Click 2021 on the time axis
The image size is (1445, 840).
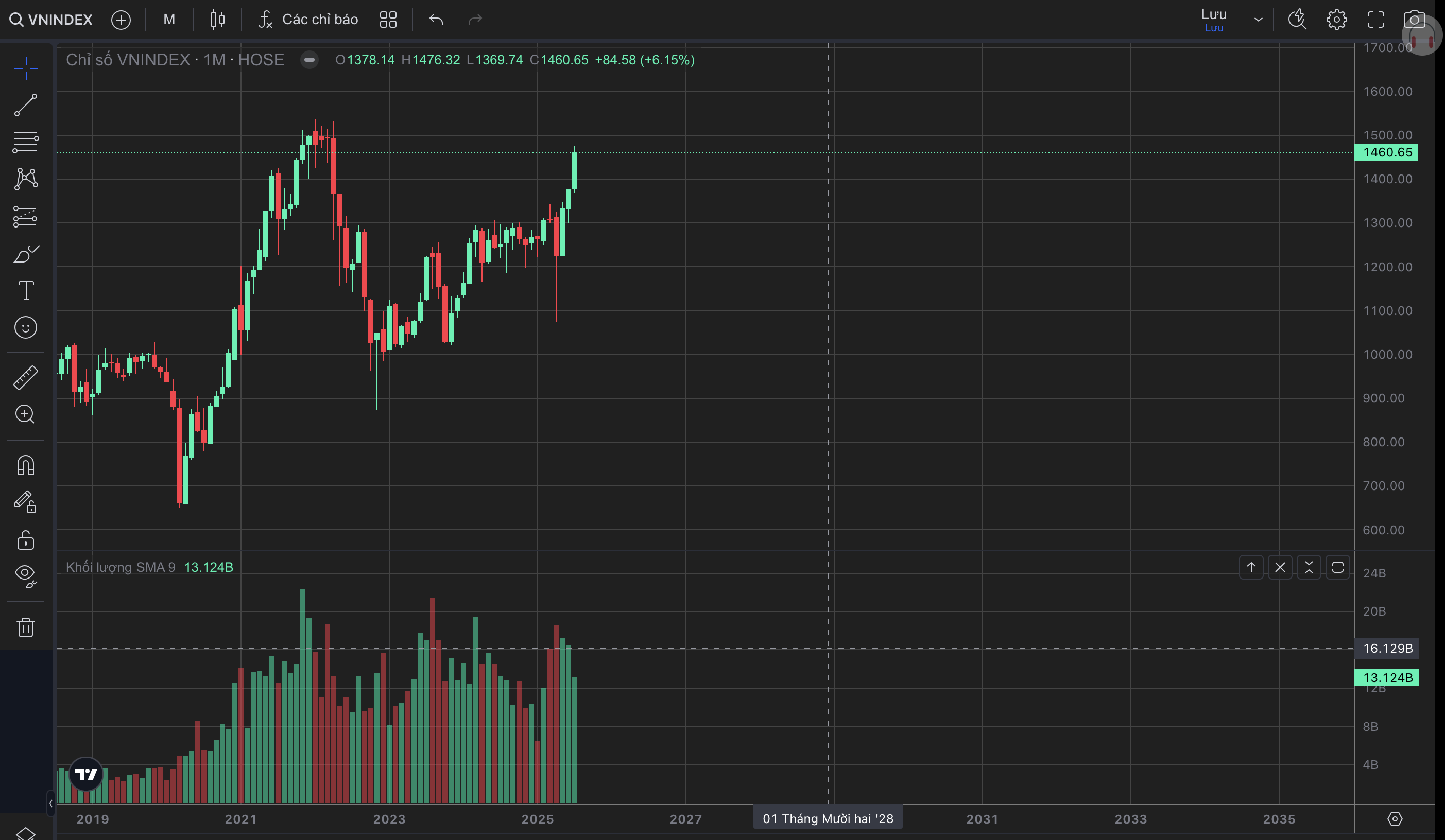(241, 819)
